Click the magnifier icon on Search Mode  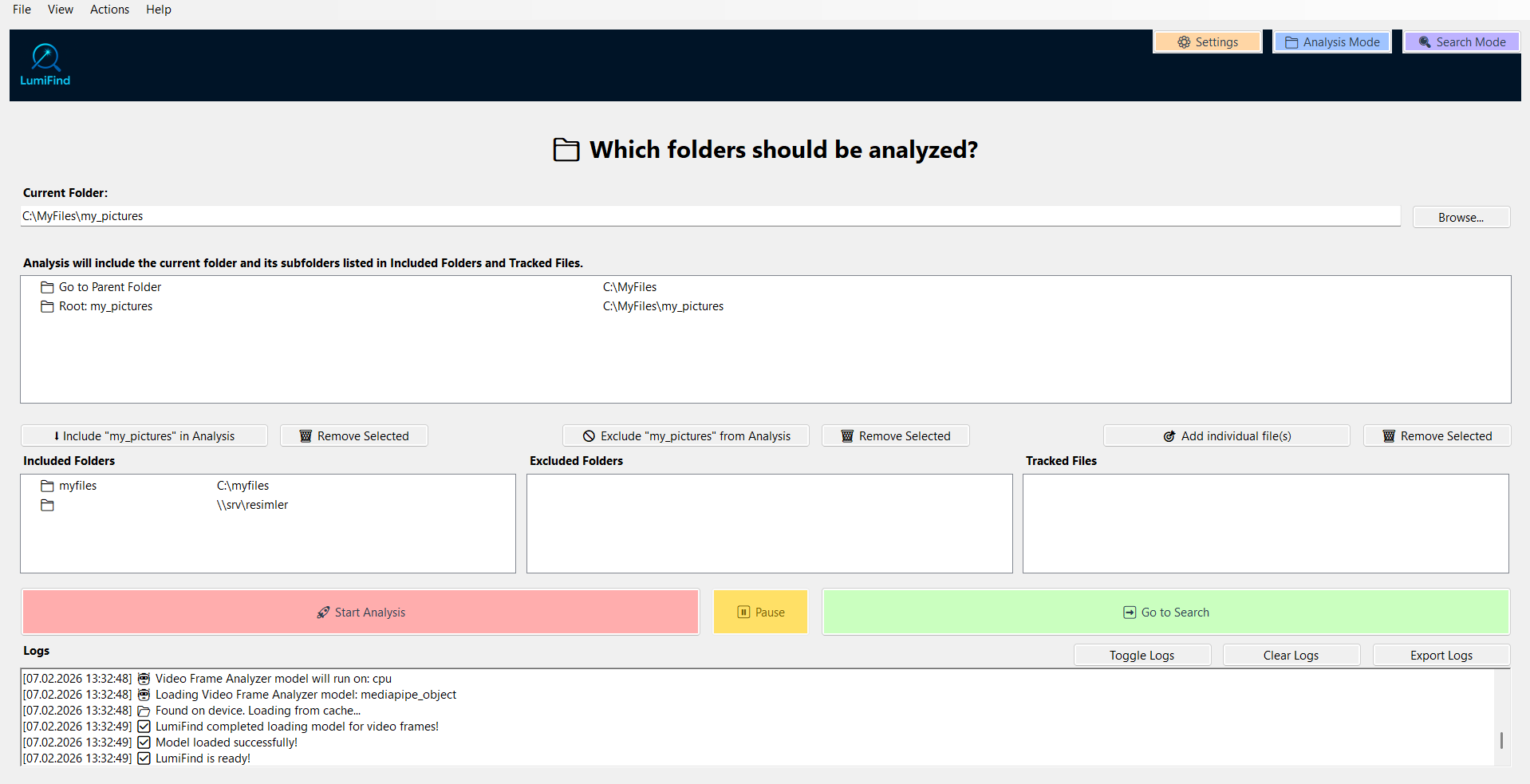click(x=1425, y=42)
